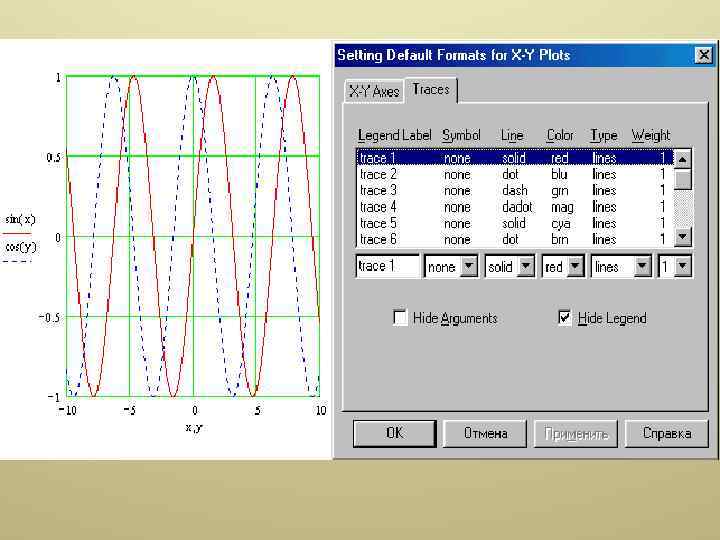Click the brn color value of trace 6
The width and height of the screenshot is (720, 540).
(560, 239)
